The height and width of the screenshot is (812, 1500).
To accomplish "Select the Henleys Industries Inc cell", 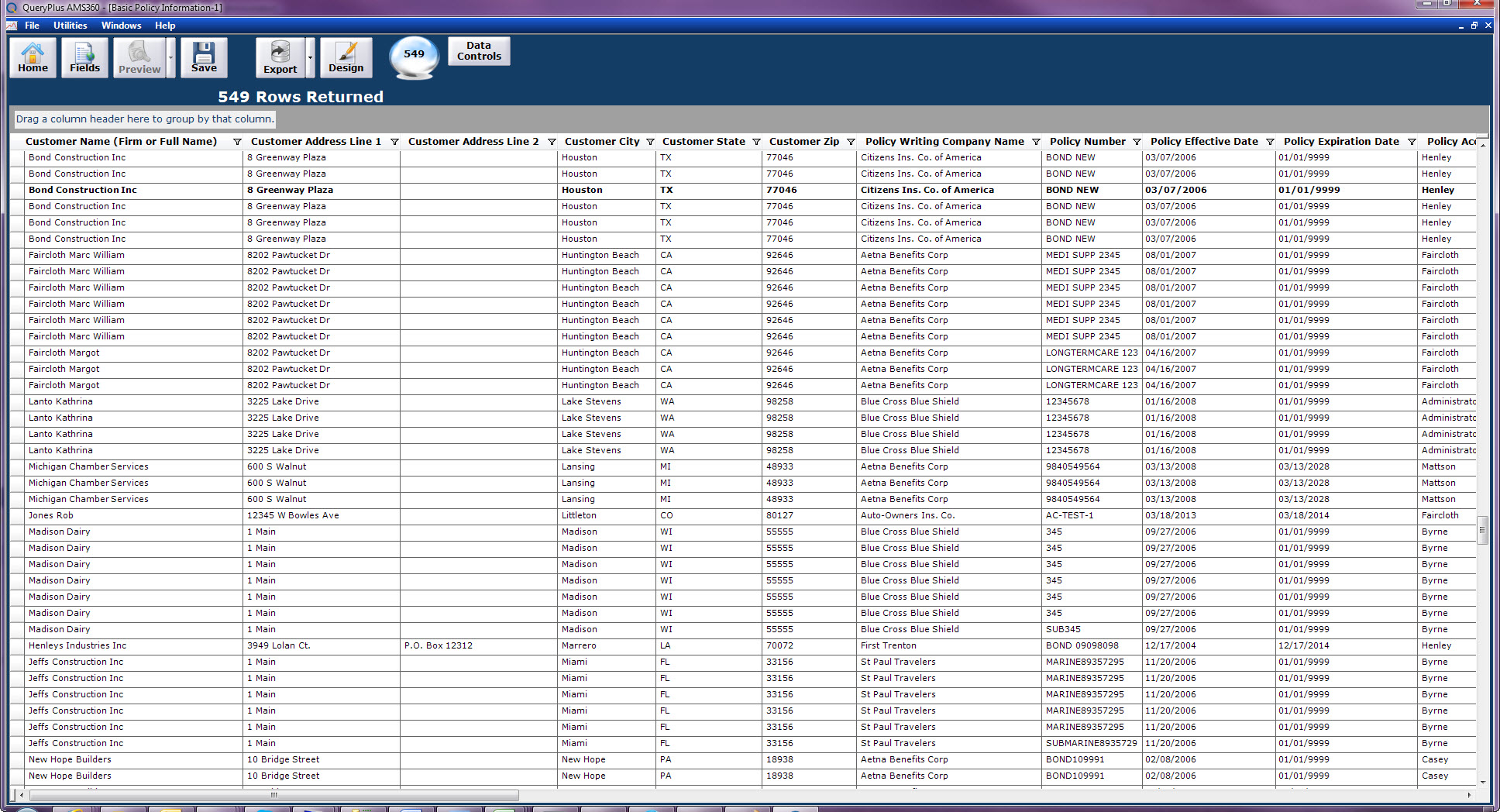I will pyautogui.click(x=134, y=645).
